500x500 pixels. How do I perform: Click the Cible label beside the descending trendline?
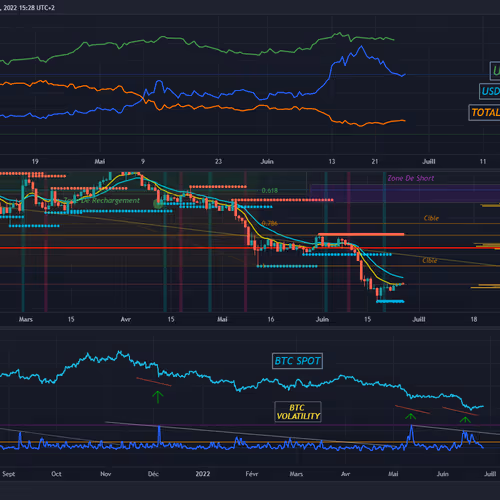click(x=430, y=261)
